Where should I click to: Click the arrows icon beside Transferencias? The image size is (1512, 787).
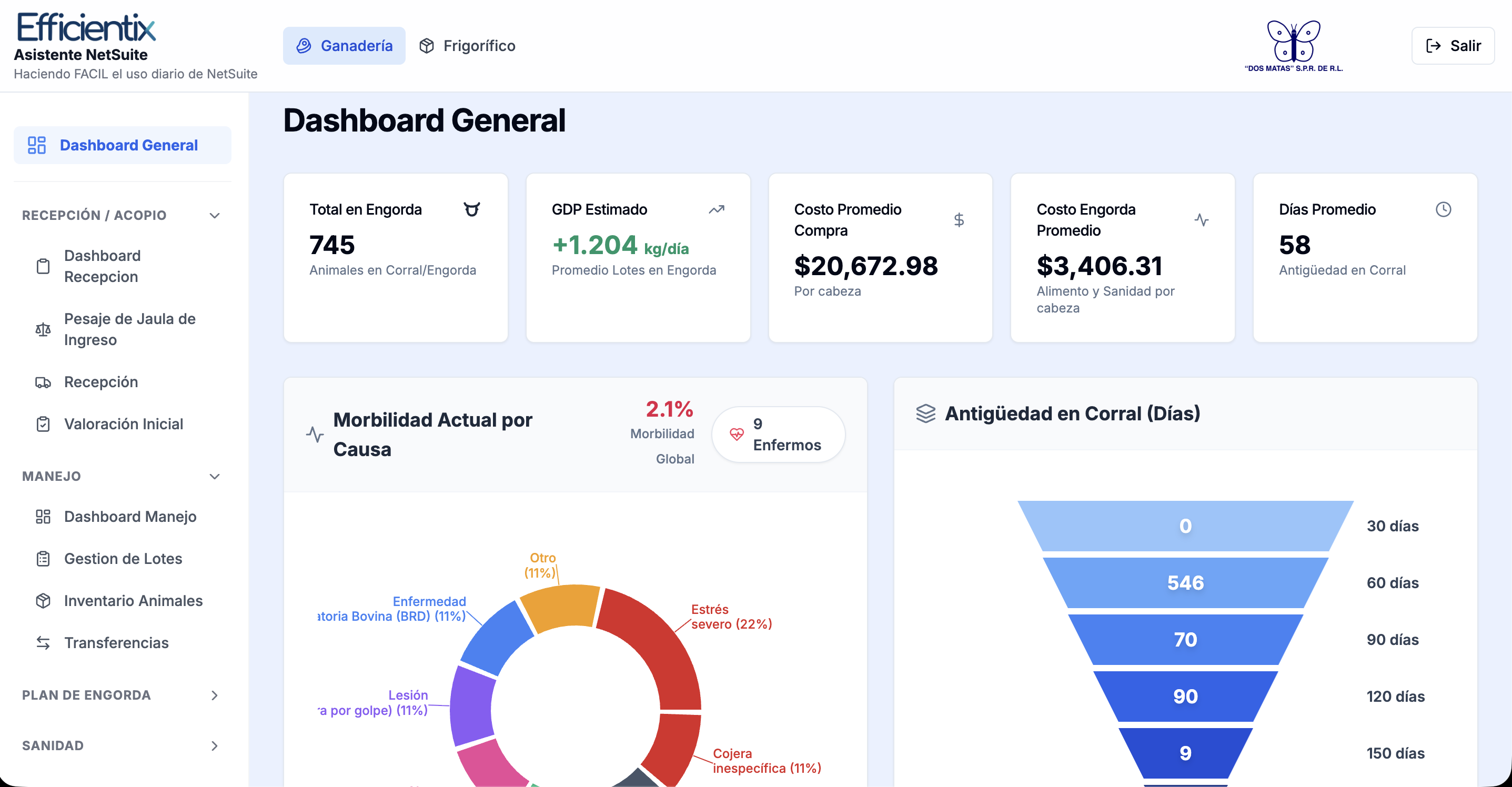point(43,643)
